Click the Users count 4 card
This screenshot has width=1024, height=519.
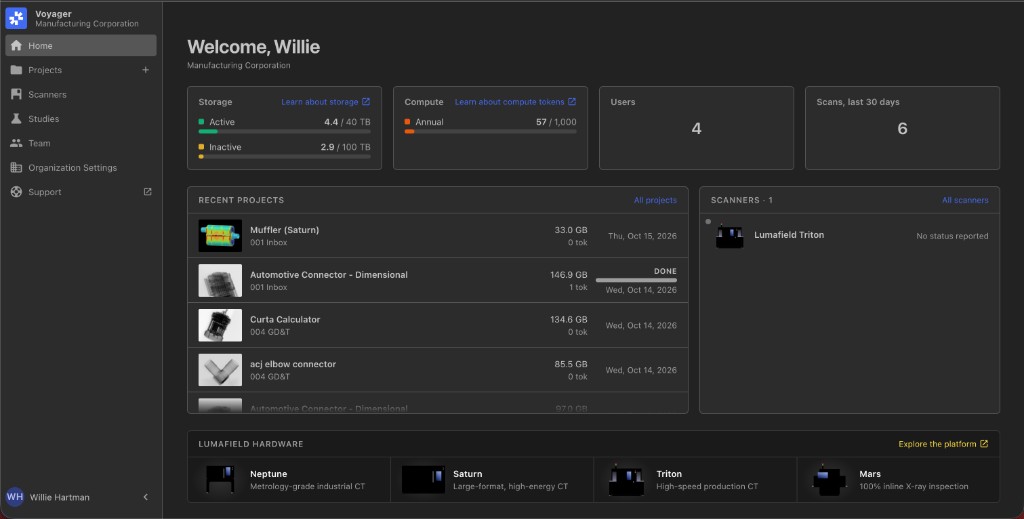(x=696, y=128)
